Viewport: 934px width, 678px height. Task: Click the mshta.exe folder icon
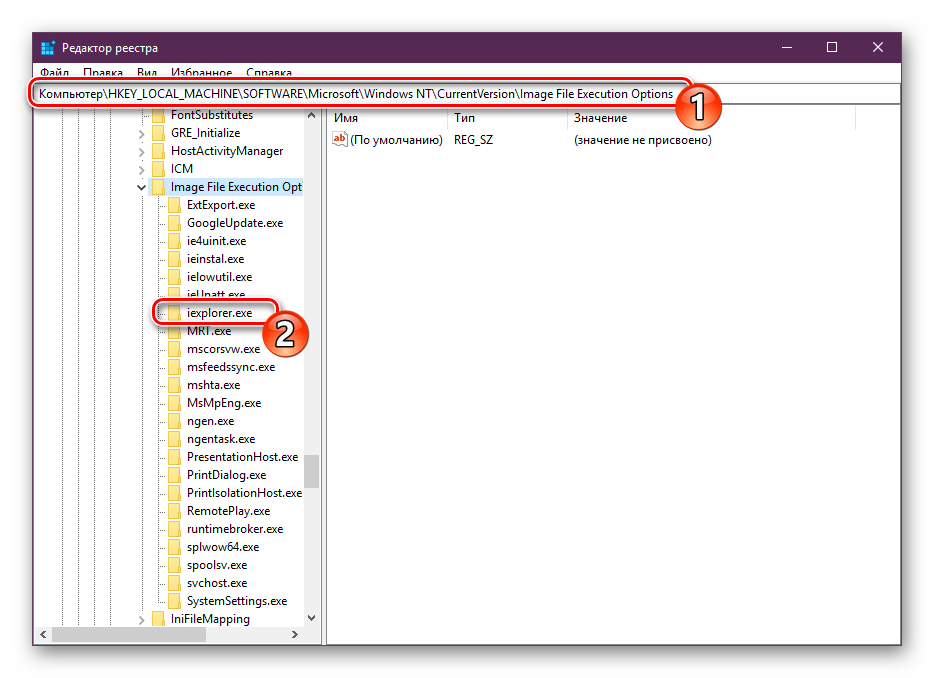175,385
